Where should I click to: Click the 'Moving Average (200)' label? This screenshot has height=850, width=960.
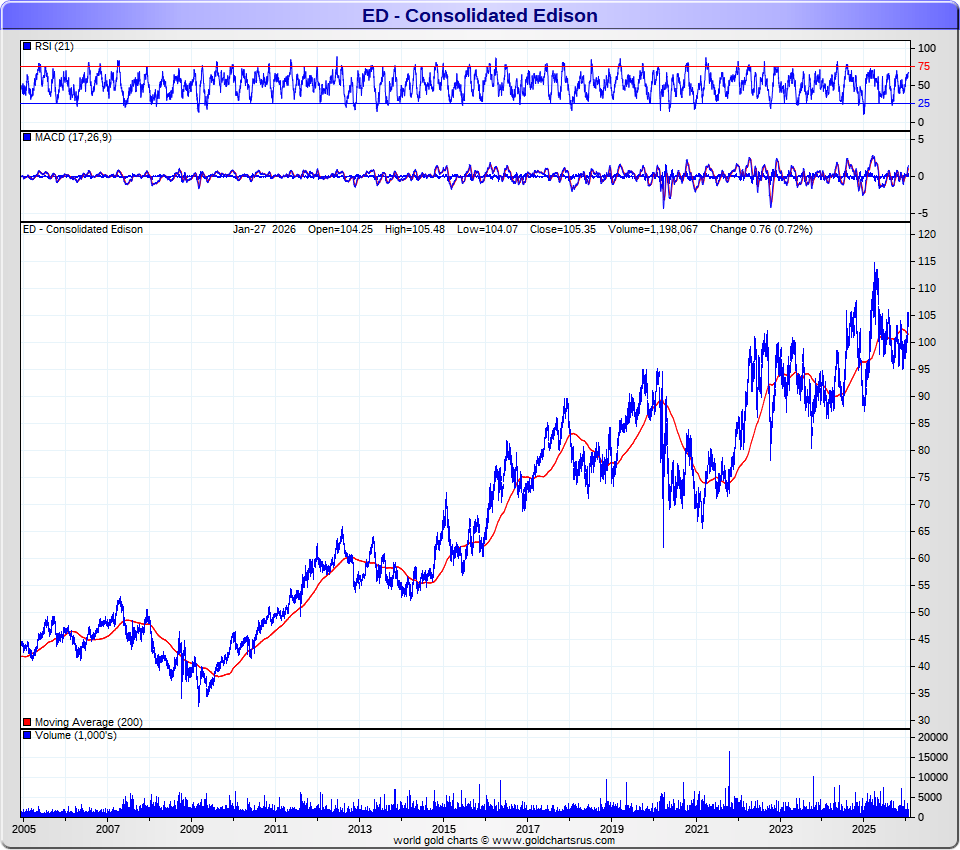(x=88, y=722)
